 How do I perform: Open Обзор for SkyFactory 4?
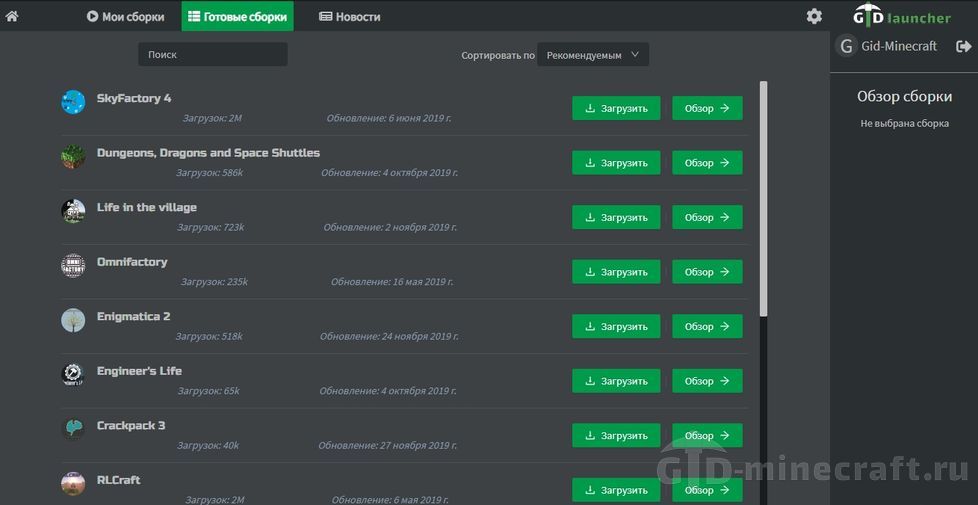pos(707,108)
